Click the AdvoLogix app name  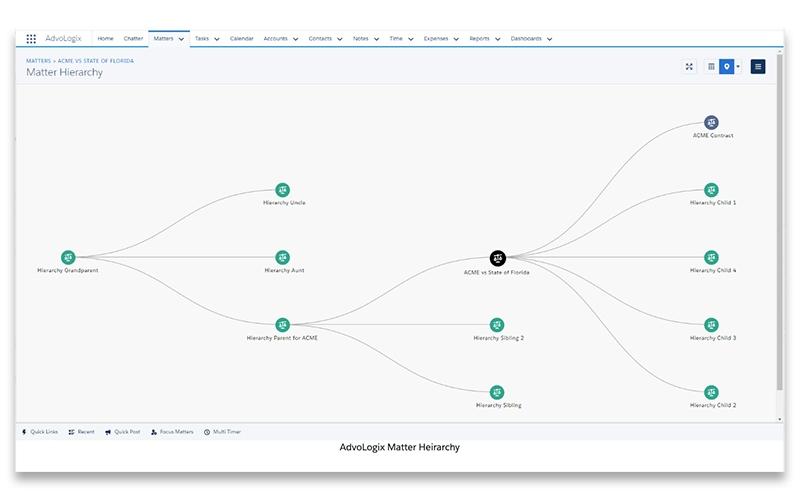coord(63,39)
